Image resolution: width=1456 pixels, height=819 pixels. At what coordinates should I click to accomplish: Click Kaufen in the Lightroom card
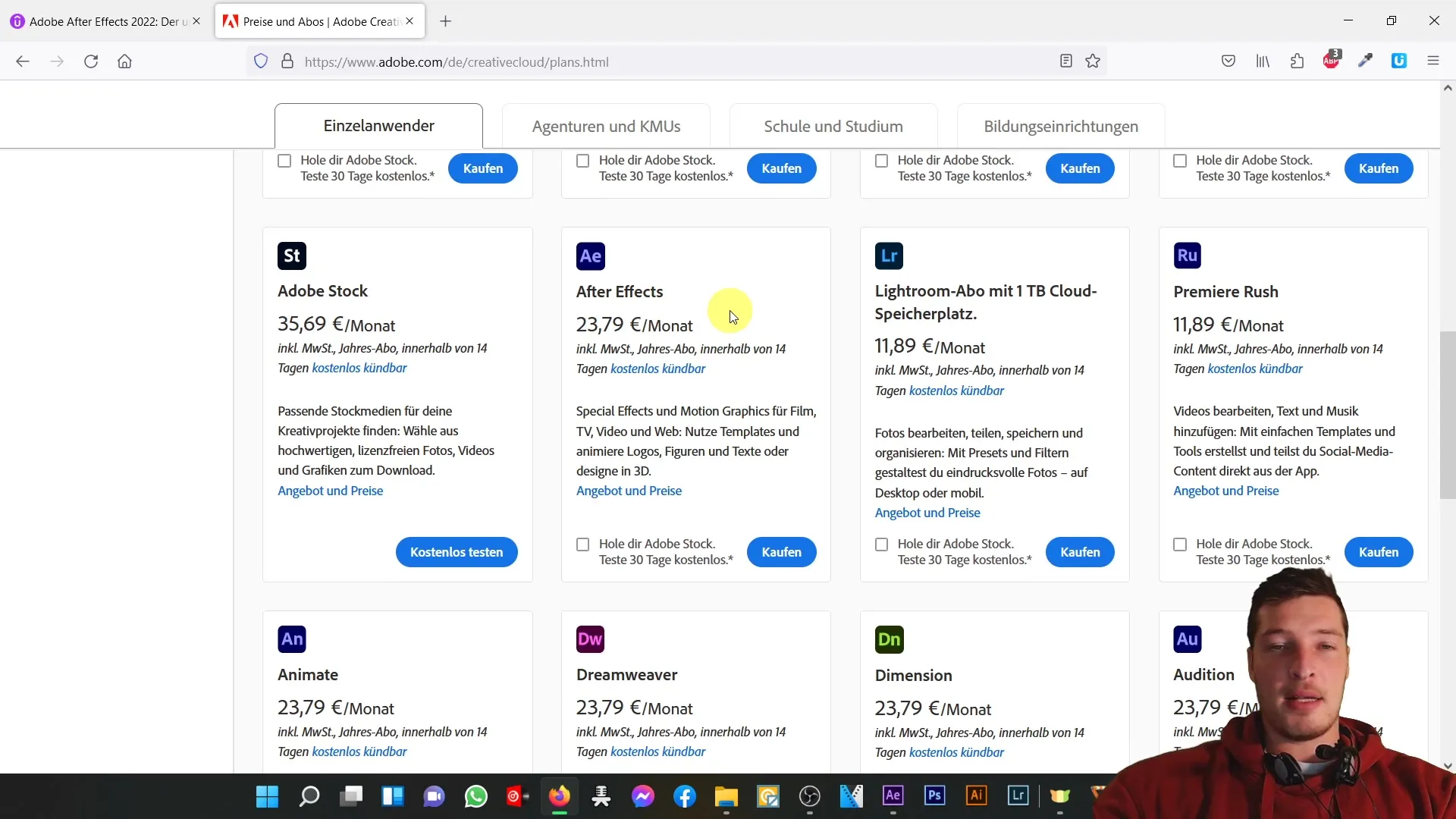tap(1080, 552)
